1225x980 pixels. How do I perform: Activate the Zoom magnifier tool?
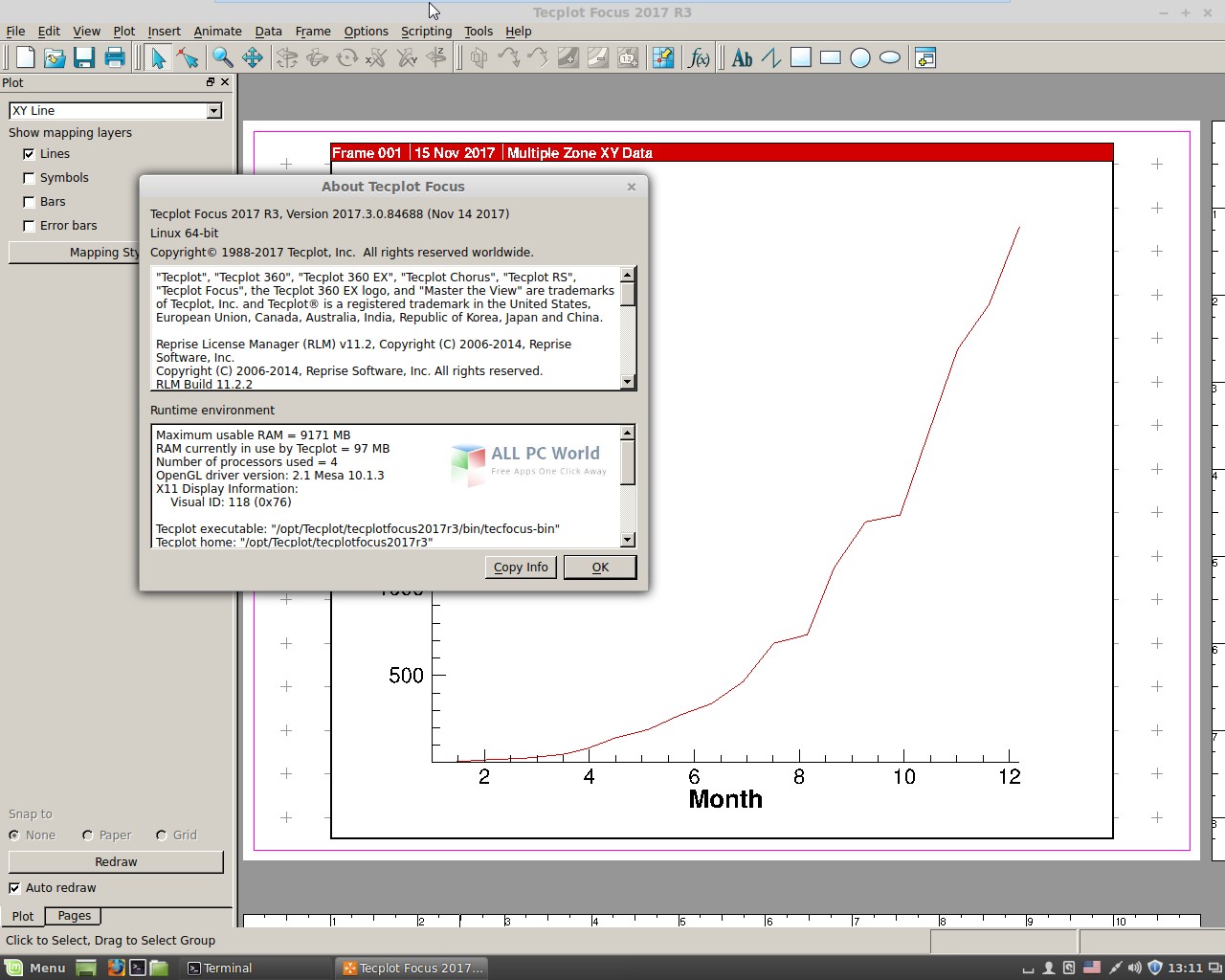(222, 57)
